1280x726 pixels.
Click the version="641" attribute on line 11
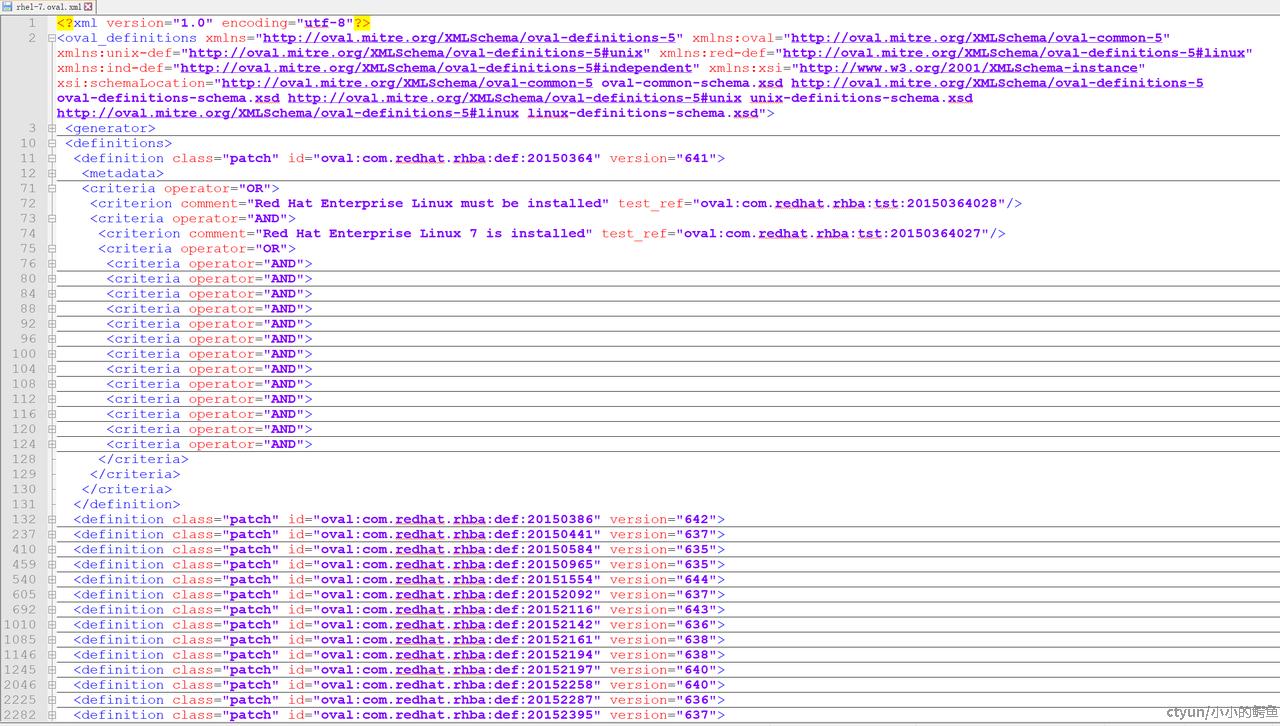click(x=663, y=158)
